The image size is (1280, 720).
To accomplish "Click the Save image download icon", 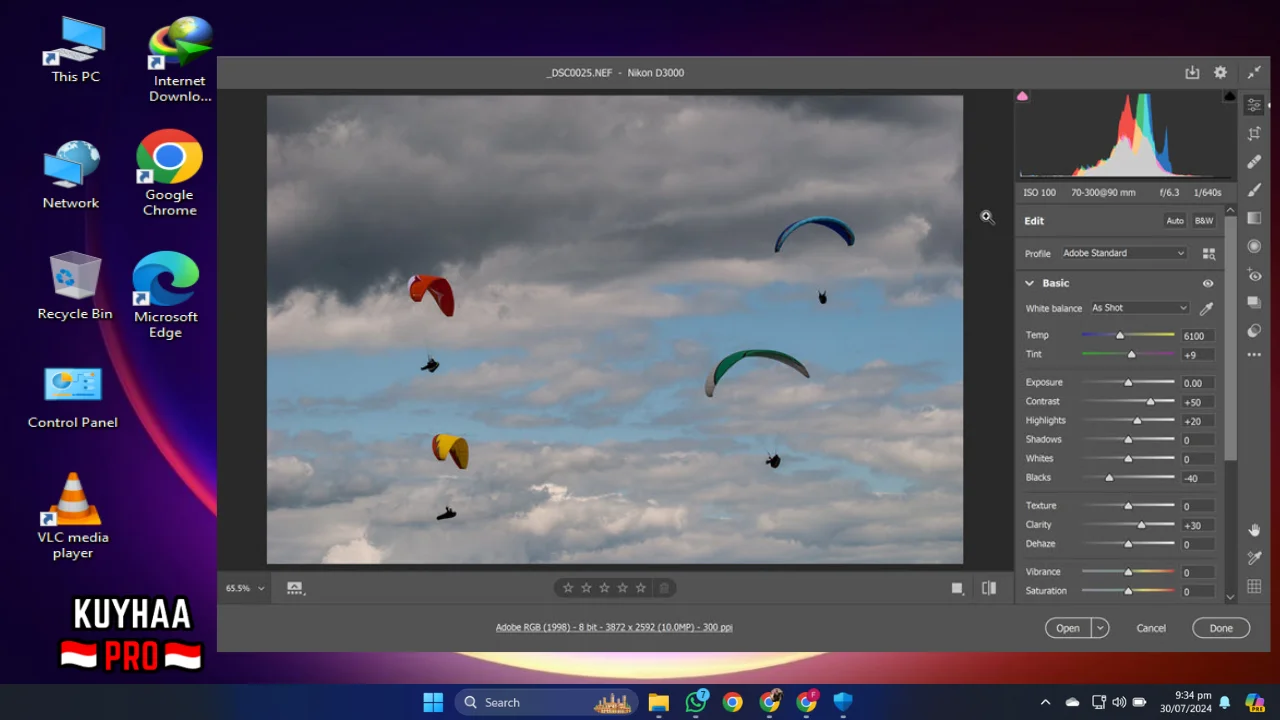I will tap(1192, 73).
